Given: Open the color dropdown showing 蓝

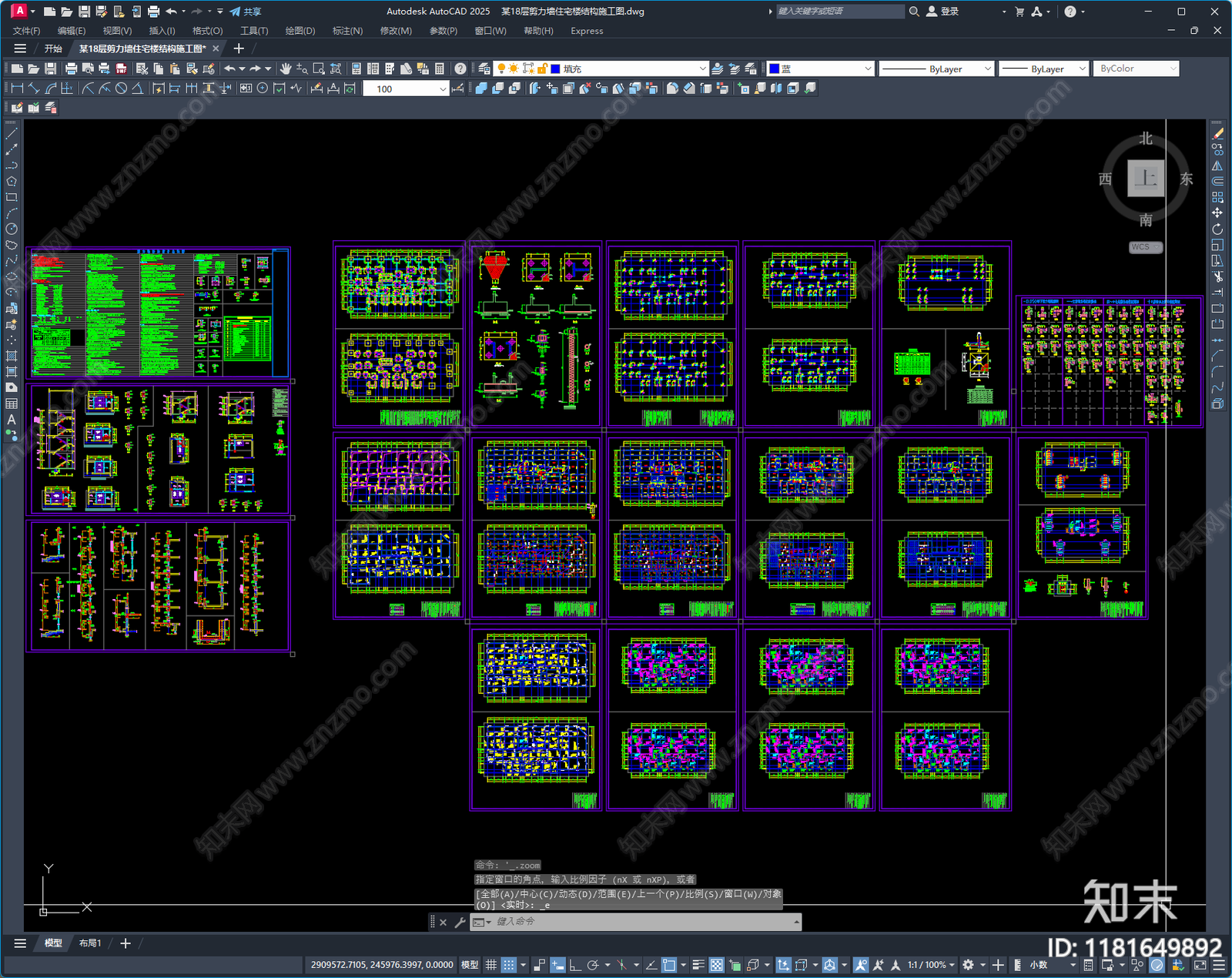Looking at the screenshot, I should [820, 69].
